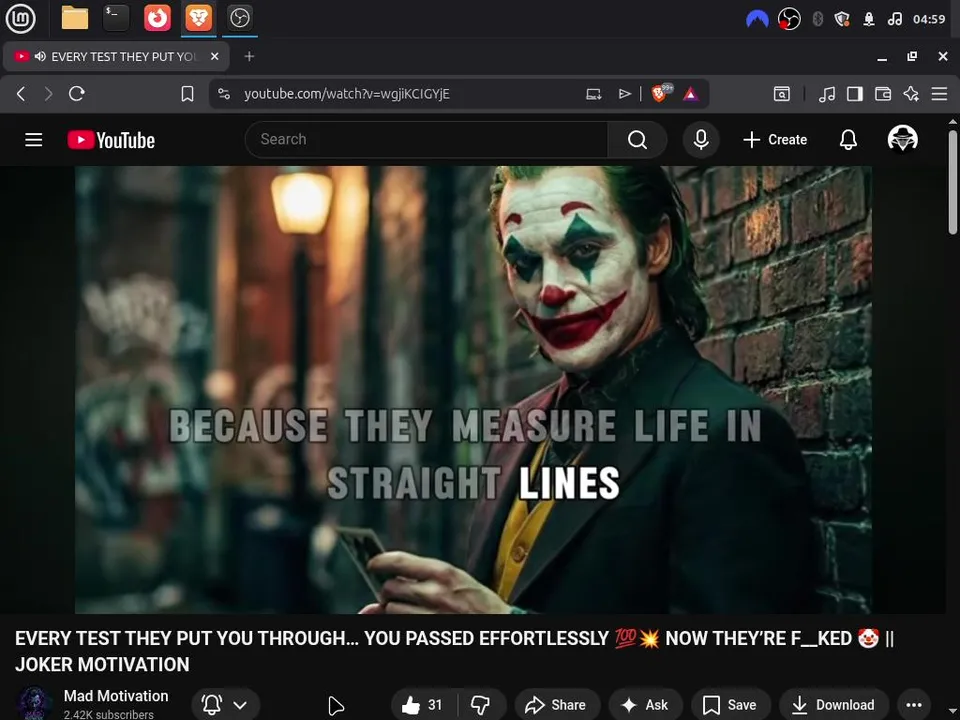Click the address bar URL
The image size is (960, 720).
click(x=347, y=94)
